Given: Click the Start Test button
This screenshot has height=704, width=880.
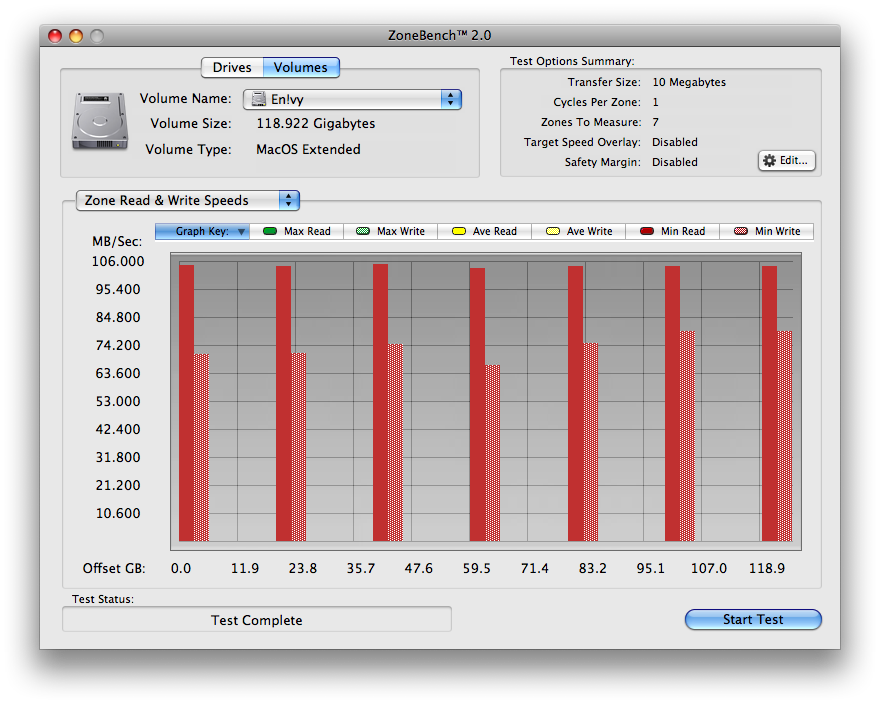Looking at the screenshot, I should click(x=753, y=619).
